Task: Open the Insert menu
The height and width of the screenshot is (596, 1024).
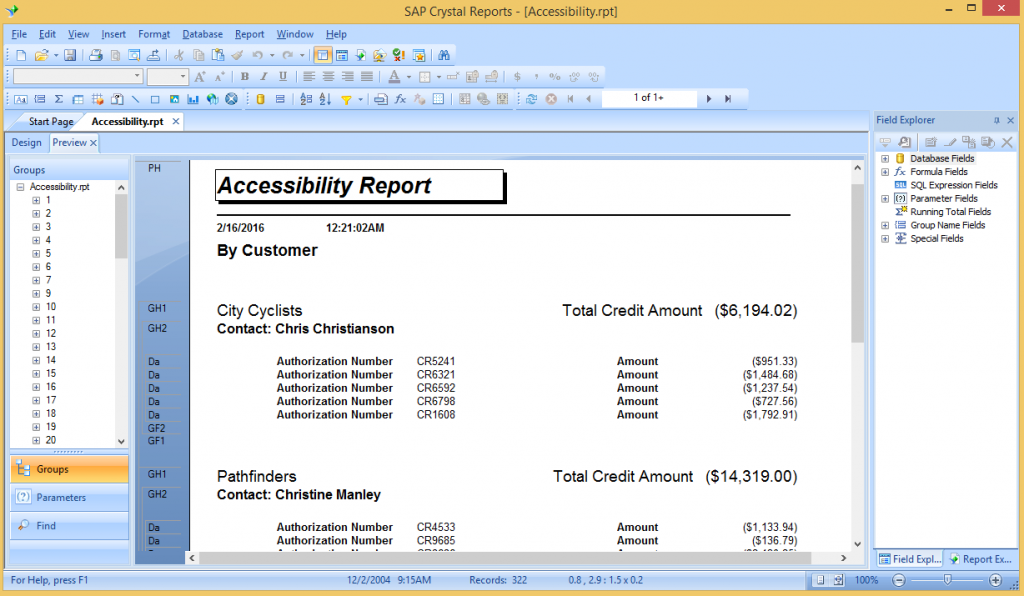Action: coord(114,34)
